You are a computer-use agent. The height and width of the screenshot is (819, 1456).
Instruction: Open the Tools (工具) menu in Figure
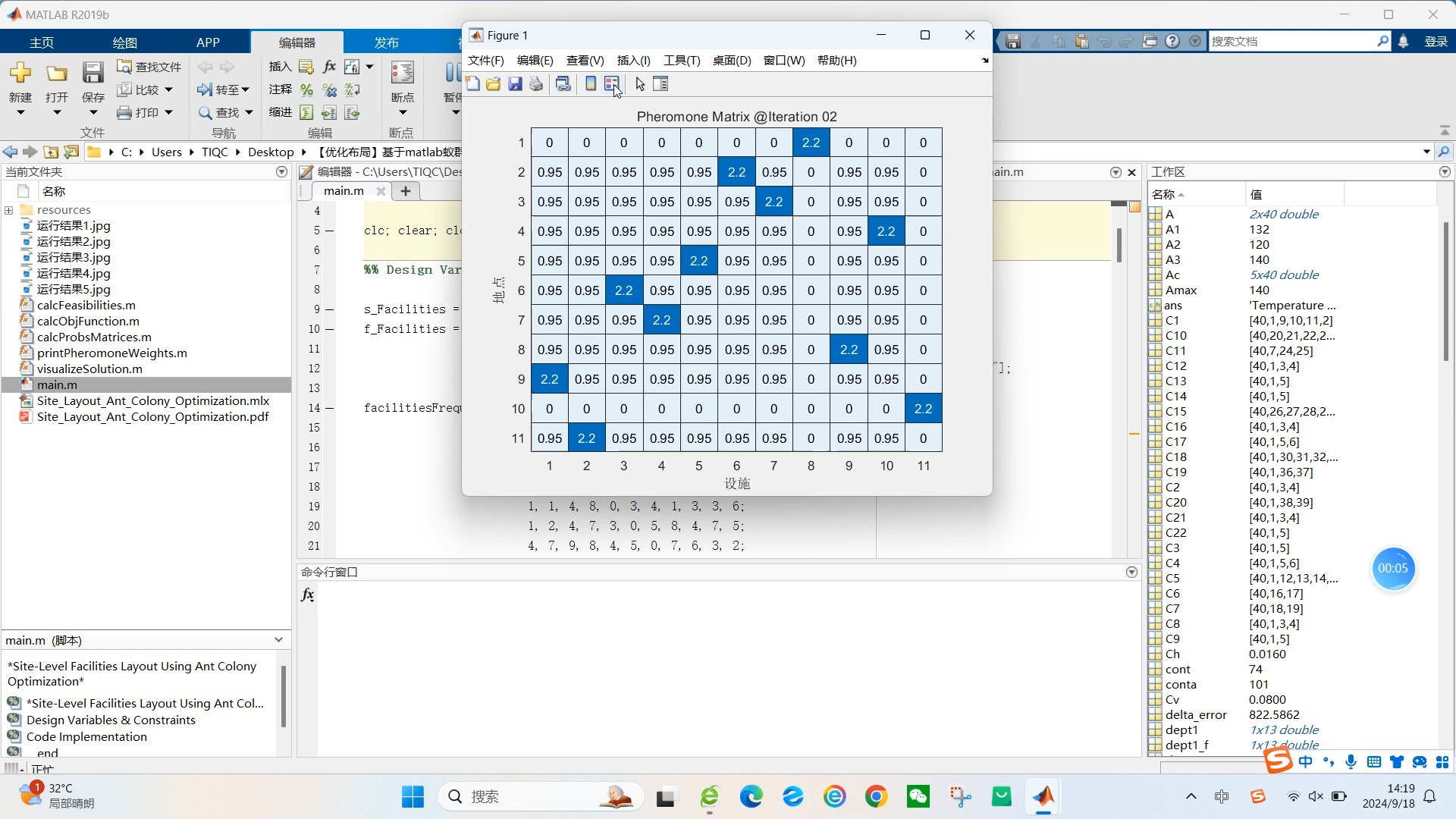click(681, 61)
